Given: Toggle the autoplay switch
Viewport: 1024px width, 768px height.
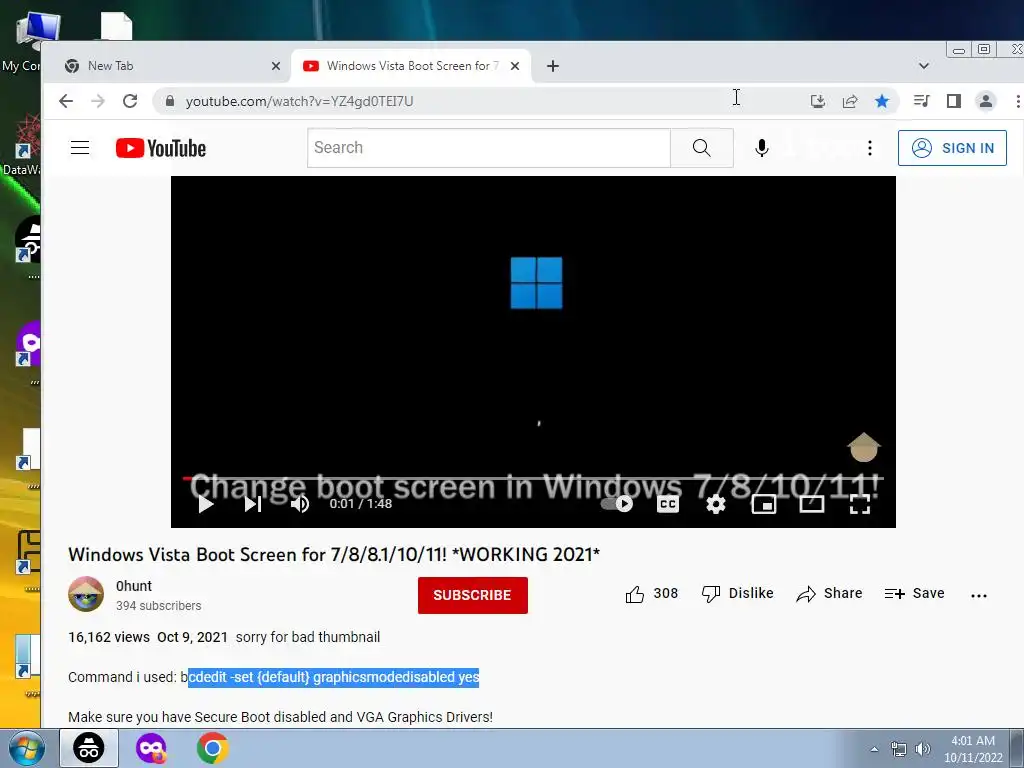Looking at the screenshot, I should (617, 504).
